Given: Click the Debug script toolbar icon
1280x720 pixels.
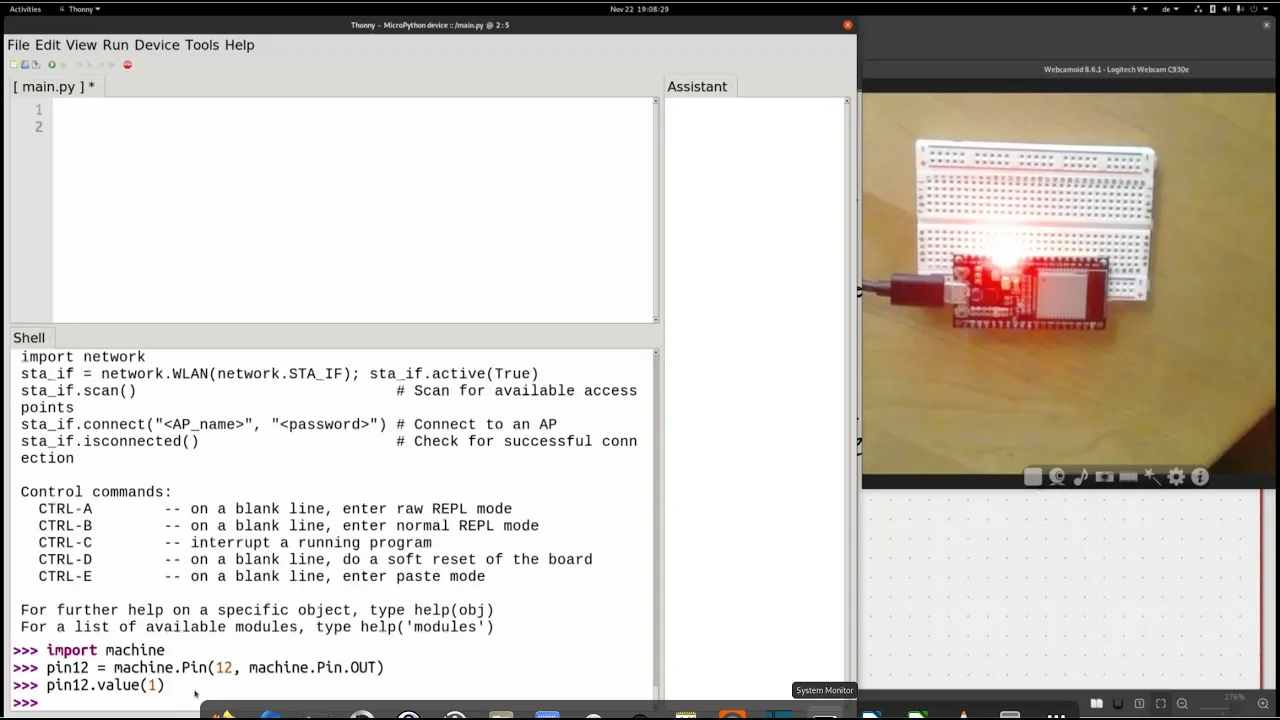Looking at the screenshot, I should pyautogui.click(x=64, y=65).
